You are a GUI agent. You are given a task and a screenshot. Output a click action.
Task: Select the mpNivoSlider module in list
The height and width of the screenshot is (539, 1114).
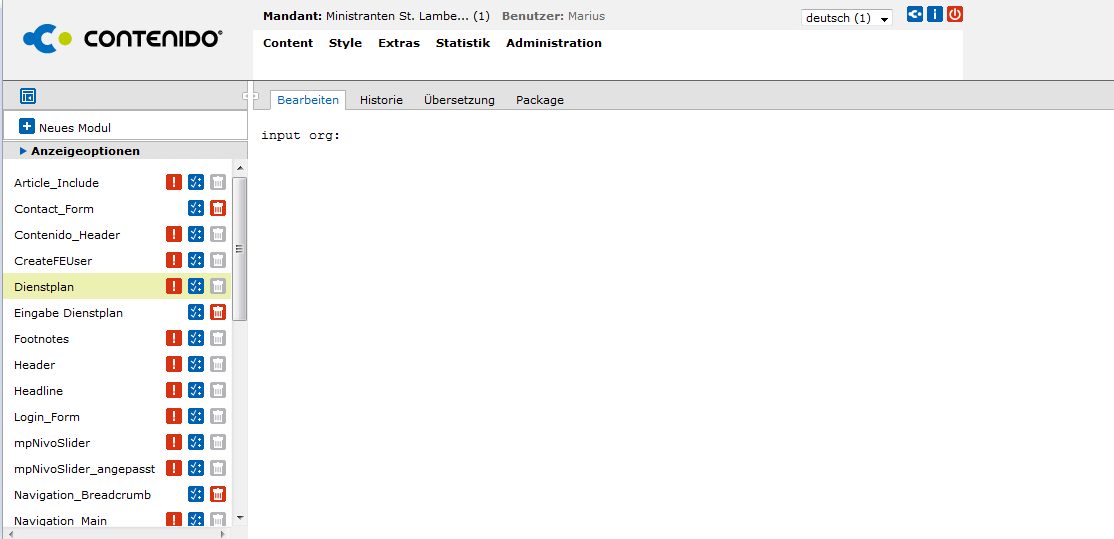(x=52, y=443)
